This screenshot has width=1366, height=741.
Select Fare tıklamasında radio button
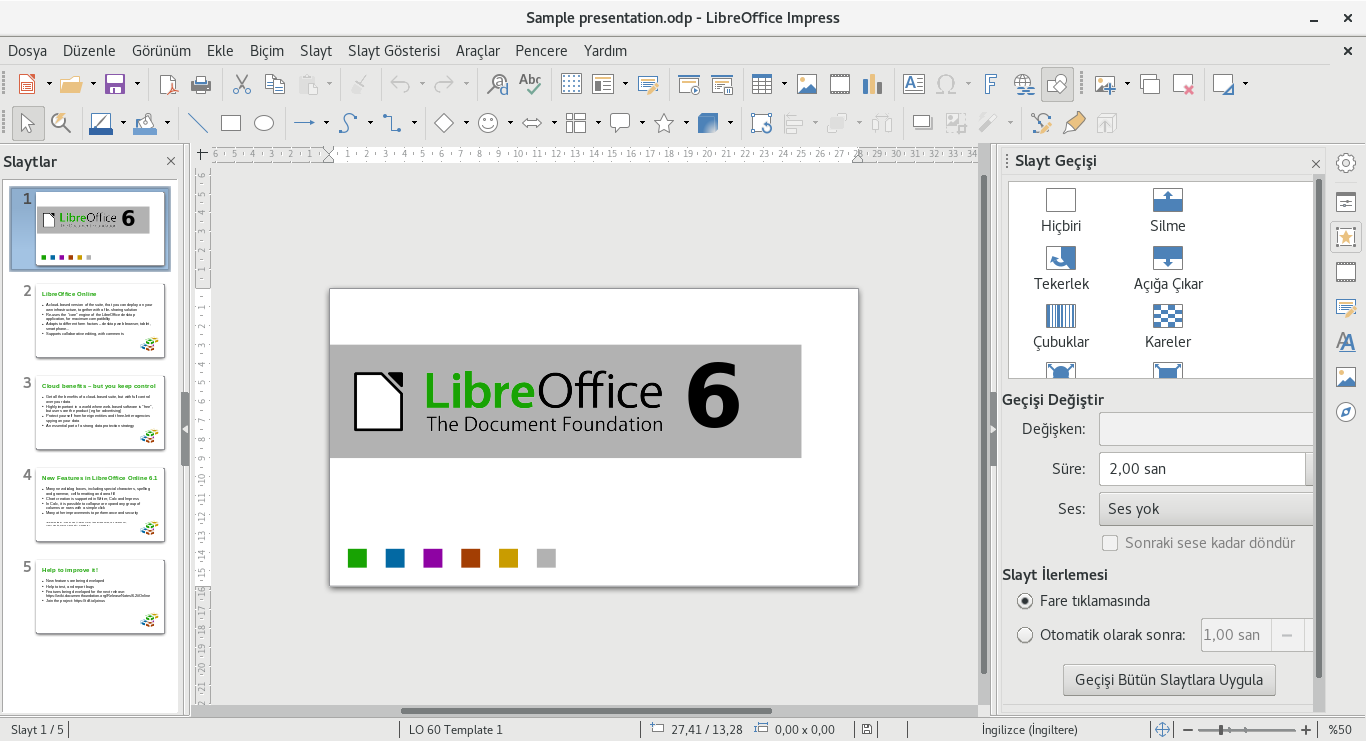pyautogui.click(x=1025, y=601)
